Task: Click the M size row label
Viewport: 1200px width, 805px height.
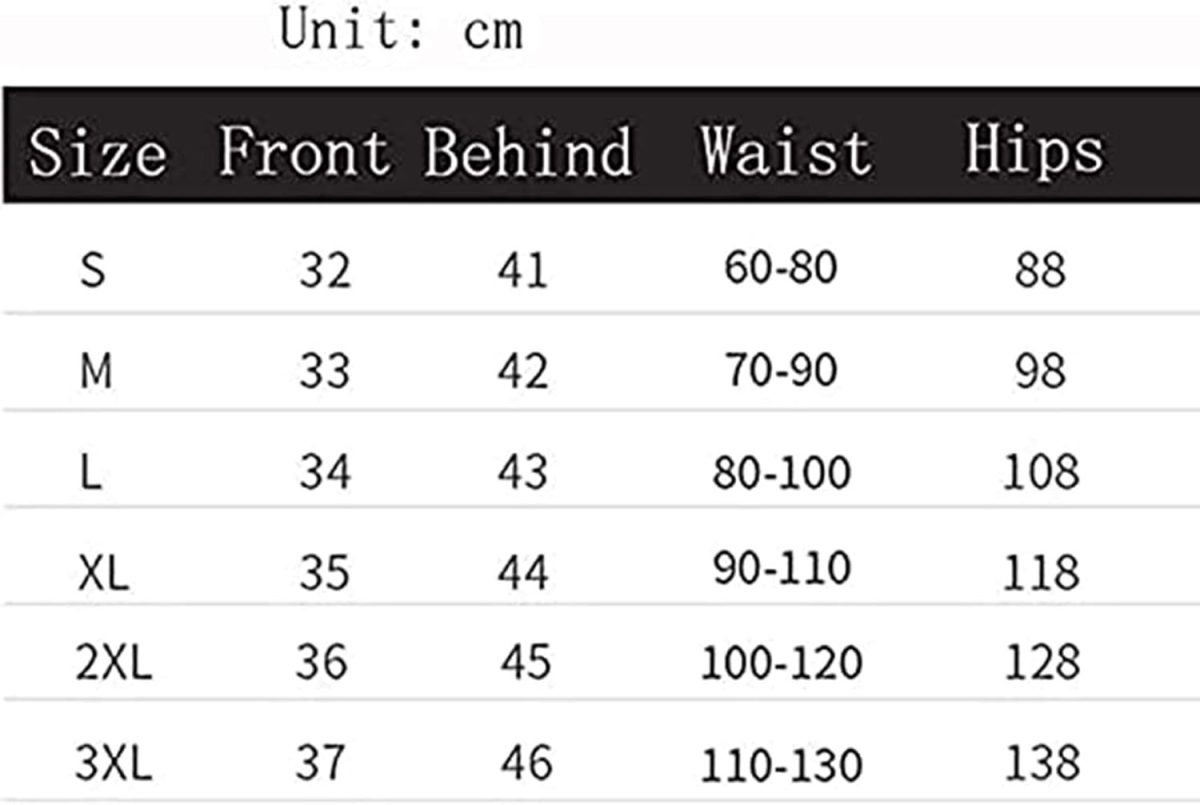Action: tap(96, 372)
